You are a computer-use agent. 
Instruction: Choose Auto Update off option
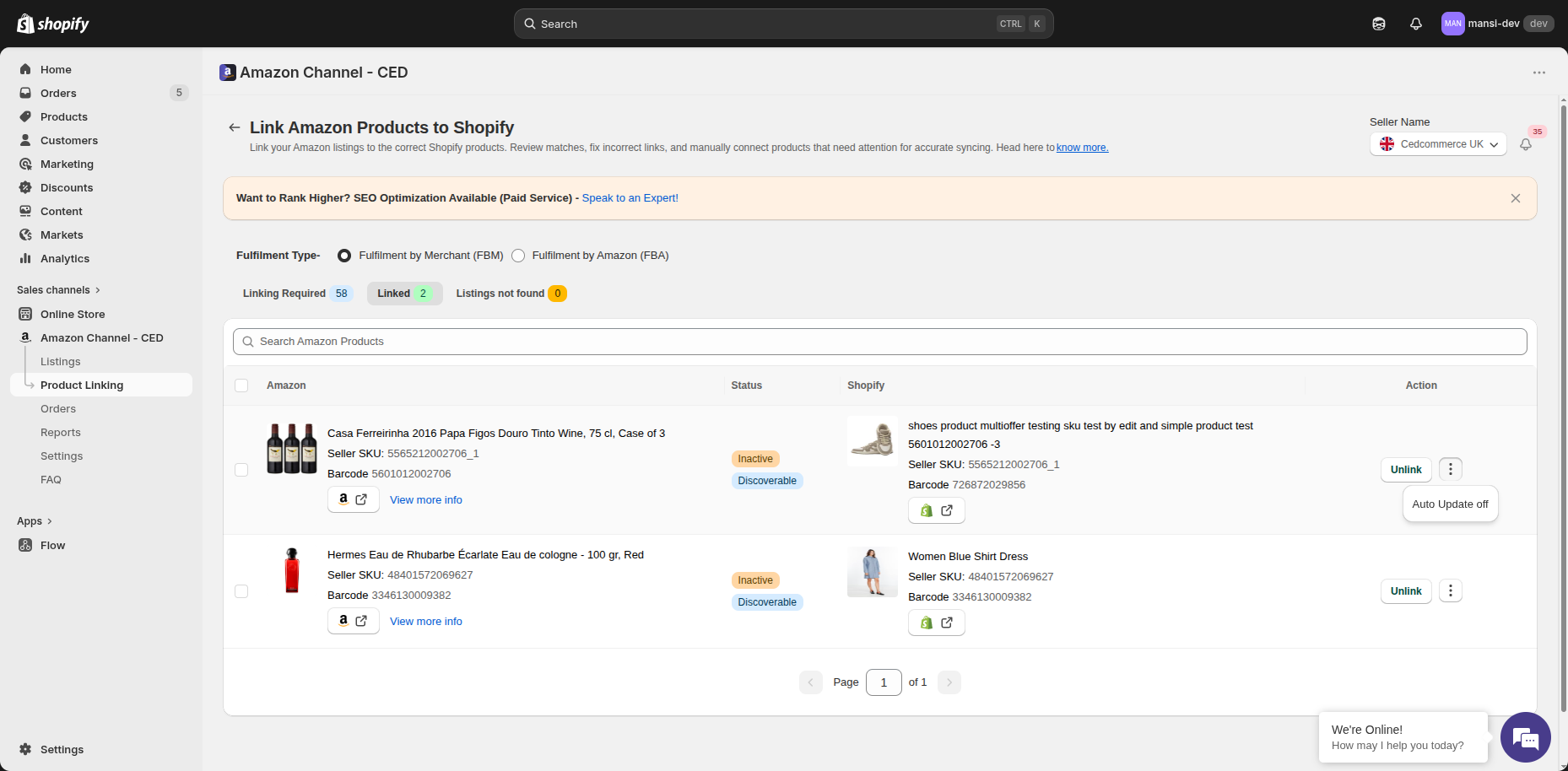(1451, 504)
